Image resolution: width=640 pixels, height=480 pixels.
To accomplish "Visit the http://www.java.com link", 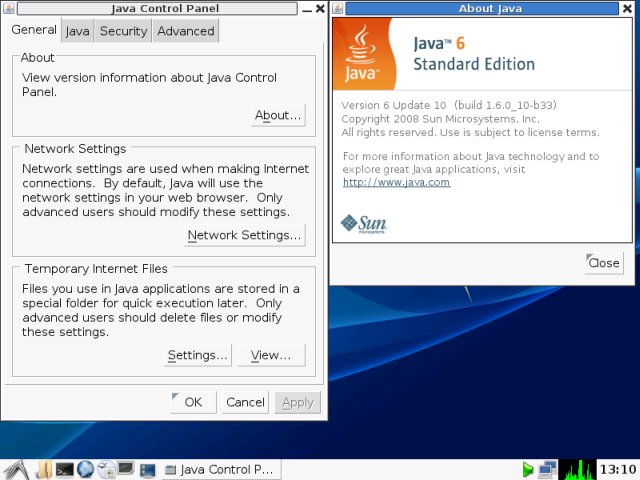I will (x=396, y=182).
